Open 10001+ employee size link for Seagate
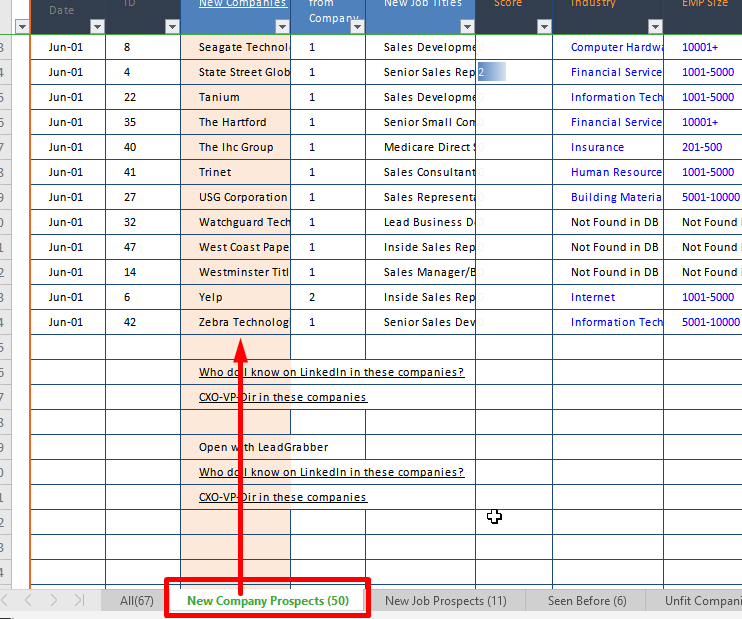Screen dimensions: 742x619 click(x=700, y=47)
